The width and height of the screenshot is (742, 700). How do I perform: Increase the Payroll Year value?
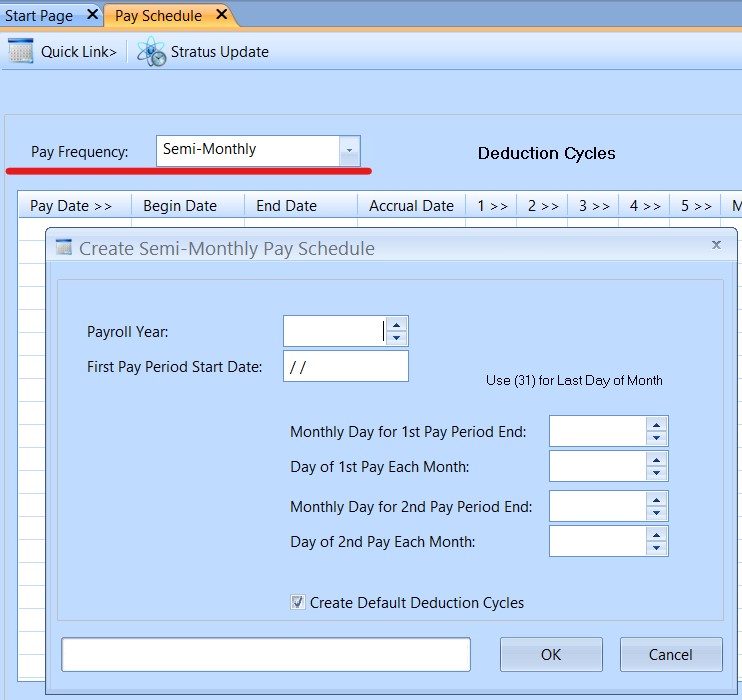397,325
